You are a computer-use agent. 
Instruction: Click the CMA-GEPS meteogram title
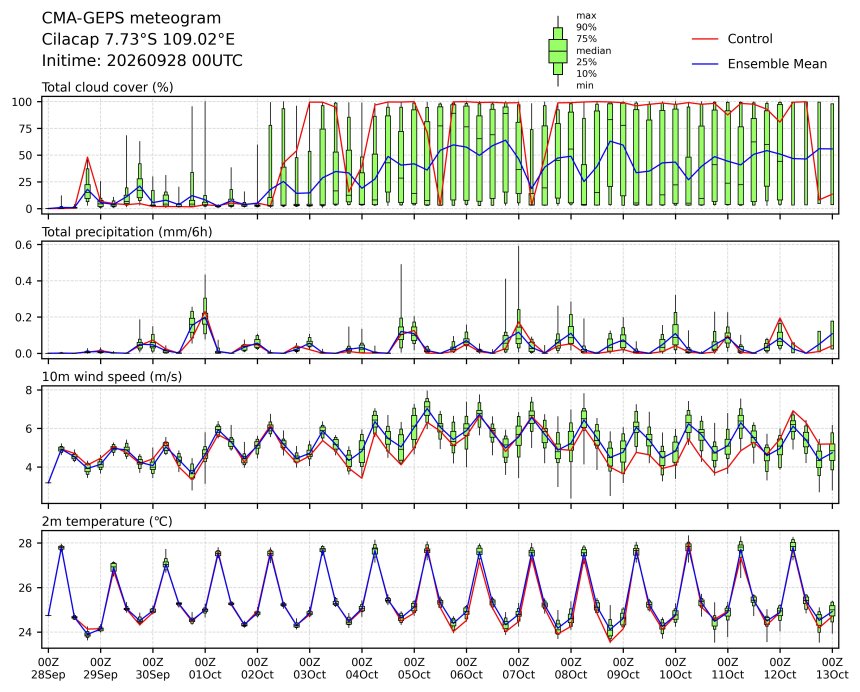click(132, 18)
